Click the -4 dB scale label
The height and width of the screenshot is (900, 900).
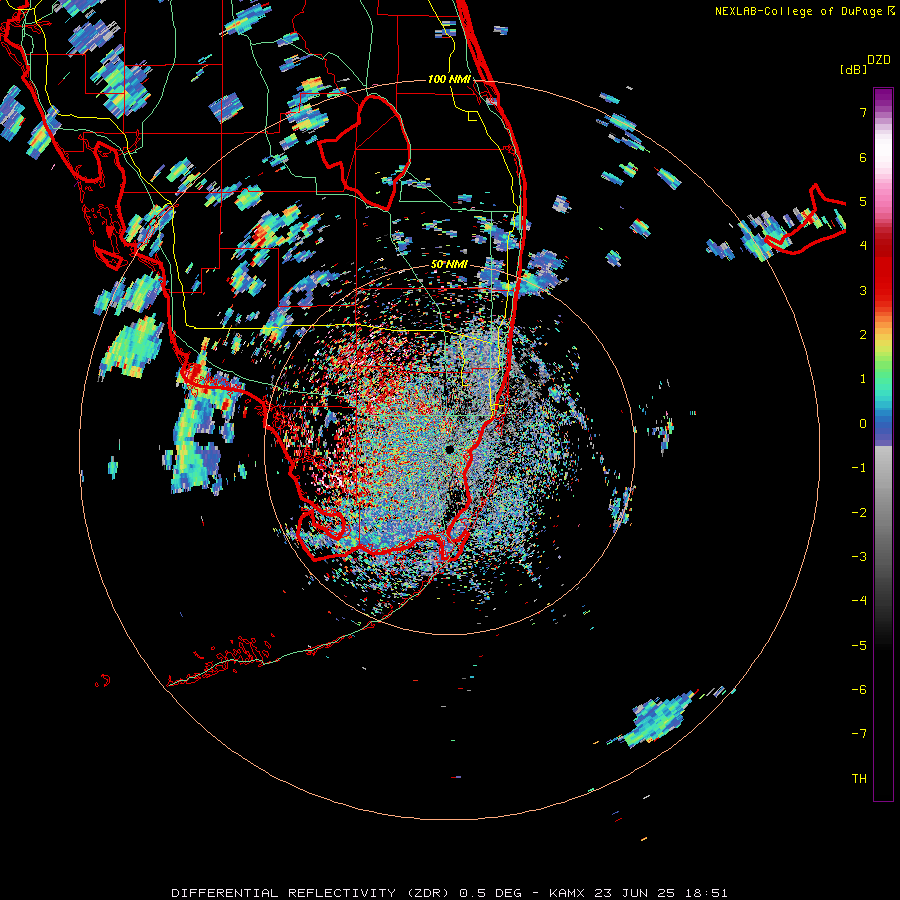tap(859, 601)
